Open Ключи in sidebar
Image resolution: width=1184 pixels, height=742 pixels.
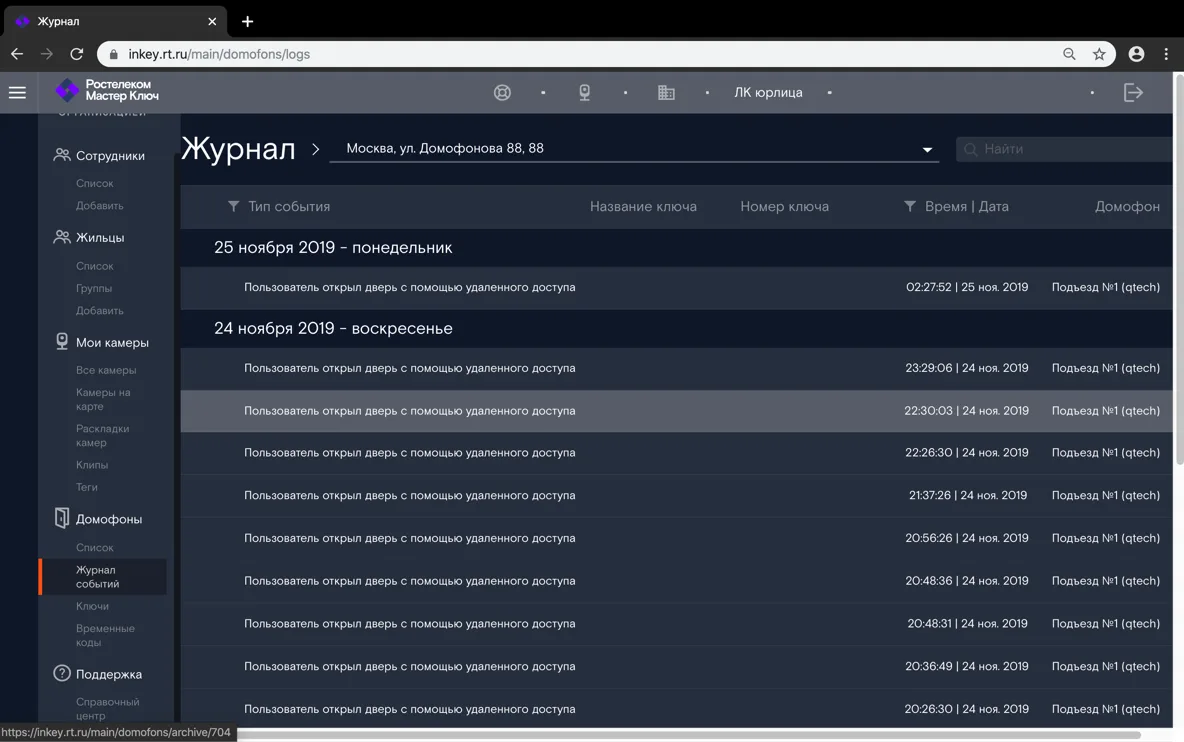coord(92,606)
